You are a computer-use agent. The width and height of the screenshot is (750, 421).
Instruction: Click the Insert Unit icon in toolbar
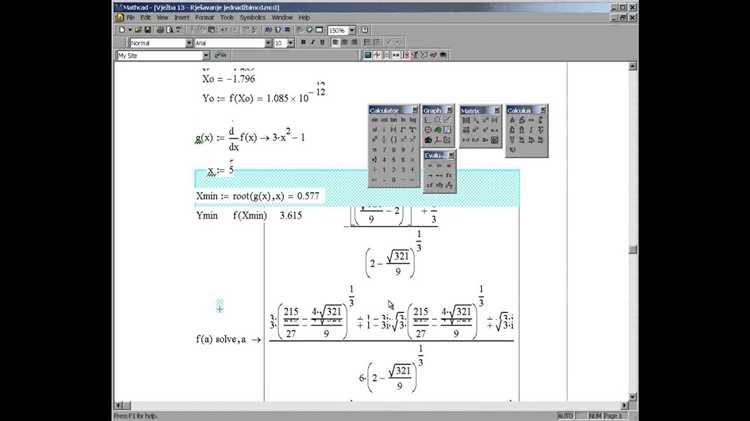pos(278,30)
